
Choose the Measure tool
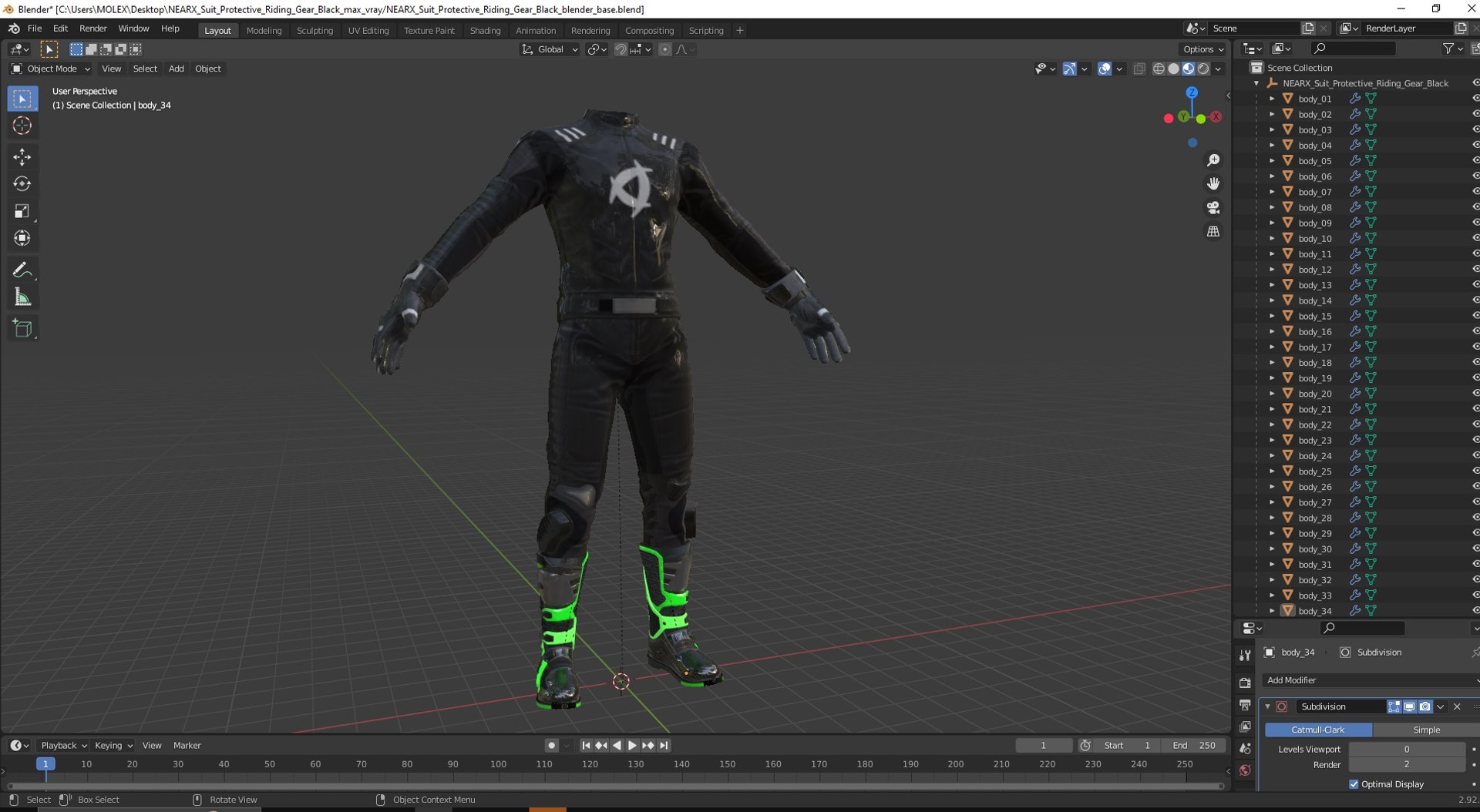22,297
